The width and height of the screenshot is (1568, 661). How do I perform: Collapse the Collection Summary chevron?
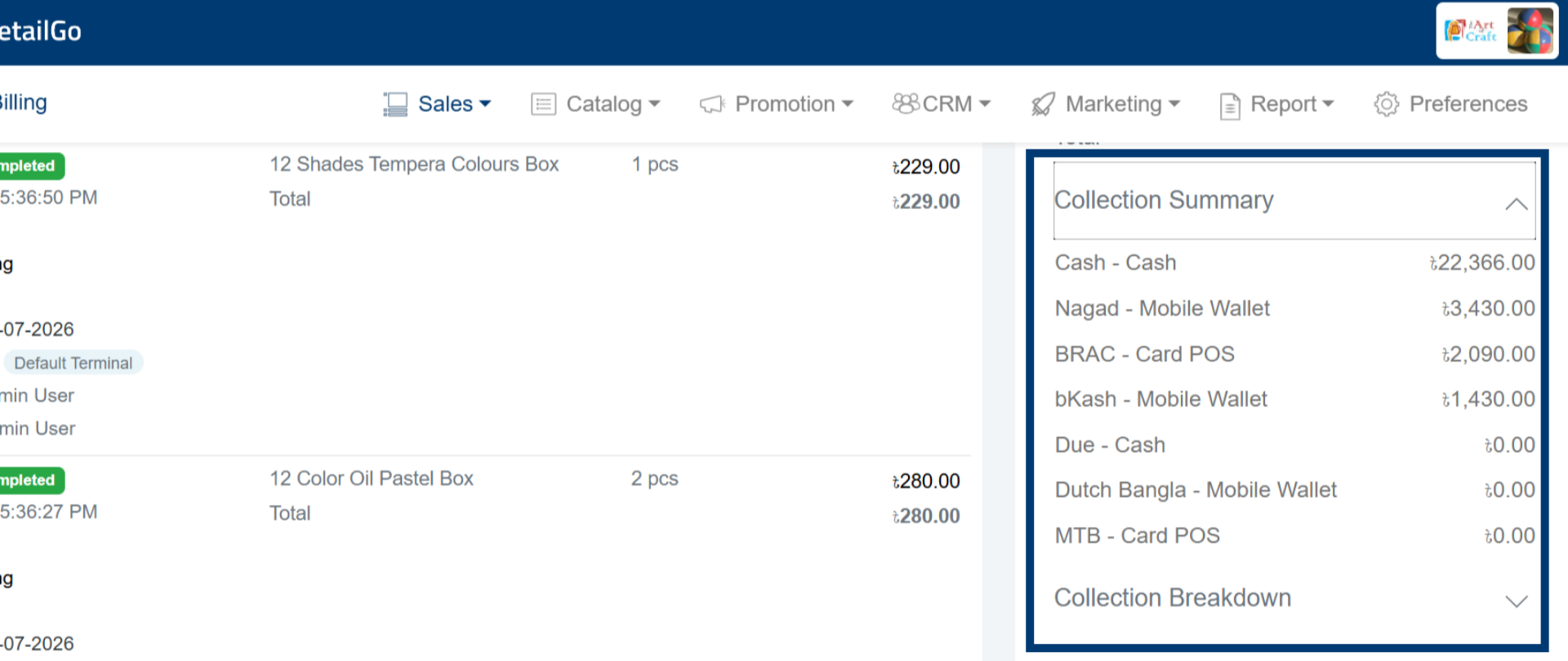[1516, 203]
